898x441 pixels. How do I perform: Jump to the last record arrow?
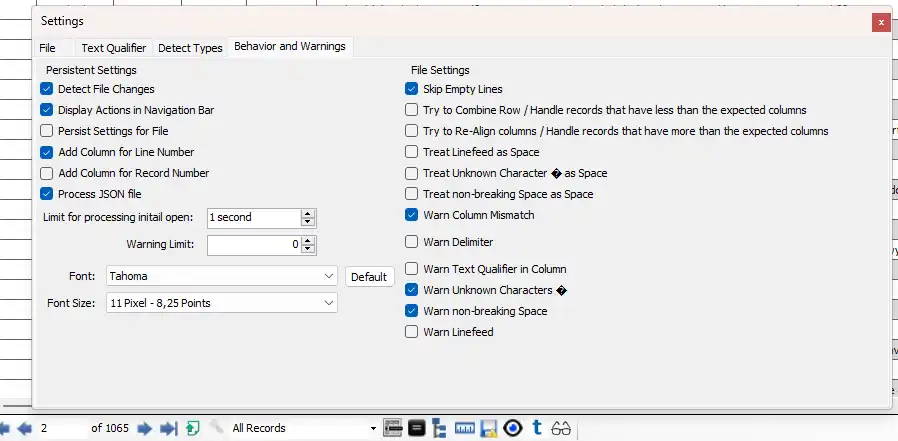click(169, 428)
